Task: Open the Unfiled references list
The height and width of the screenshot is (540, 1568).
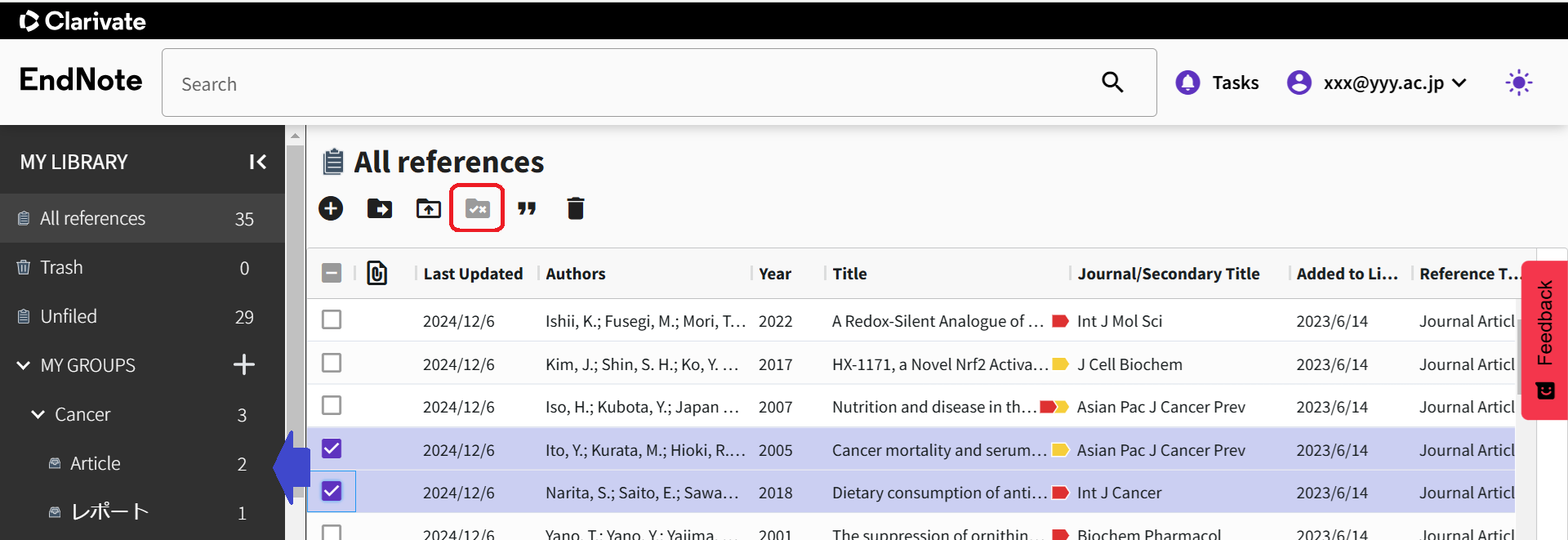Action: (x=69, y=316)
